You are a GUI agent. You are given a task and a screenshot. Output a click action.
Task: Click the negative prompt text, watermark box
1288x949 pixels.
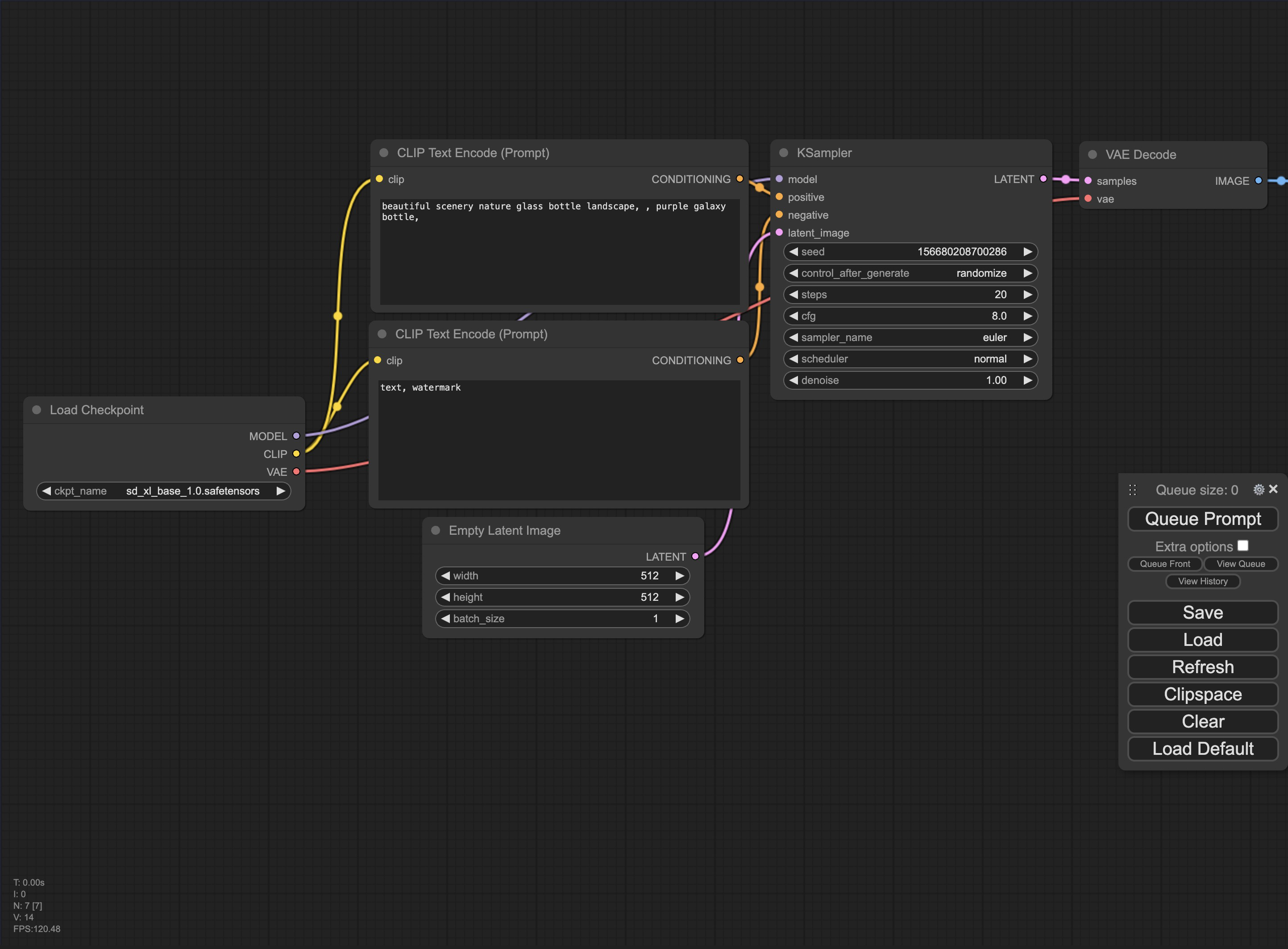(x=559, y=439)
